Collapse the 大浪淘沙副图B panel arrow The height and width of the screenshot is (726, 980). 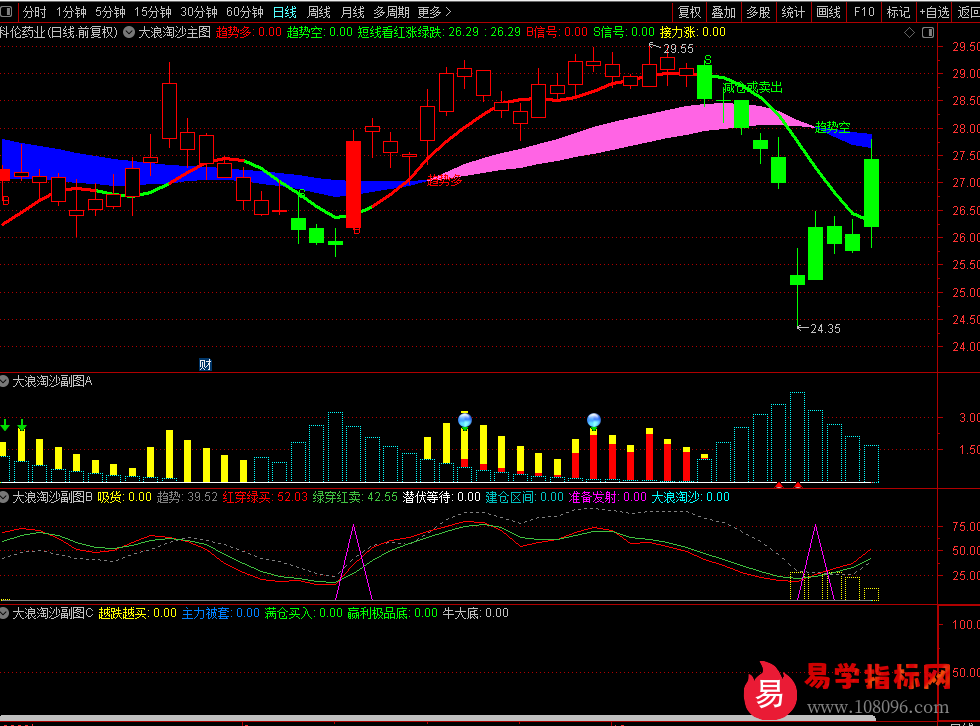coord(4,497)
